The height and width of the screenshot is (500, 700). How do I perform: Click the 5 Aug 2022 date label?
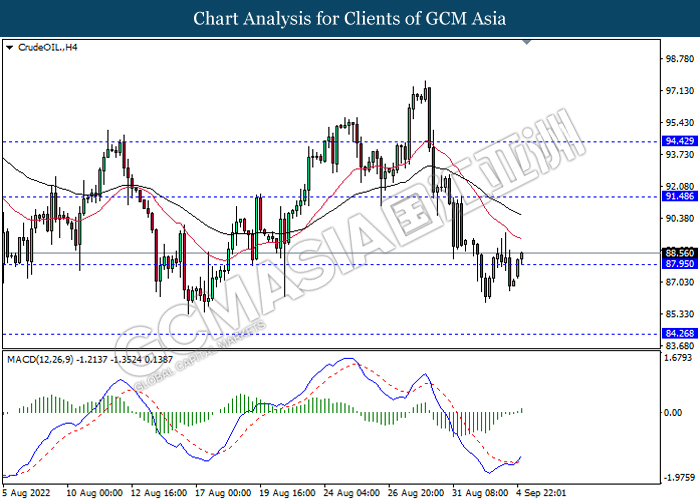pyautogui.click(x=26, y=493)
